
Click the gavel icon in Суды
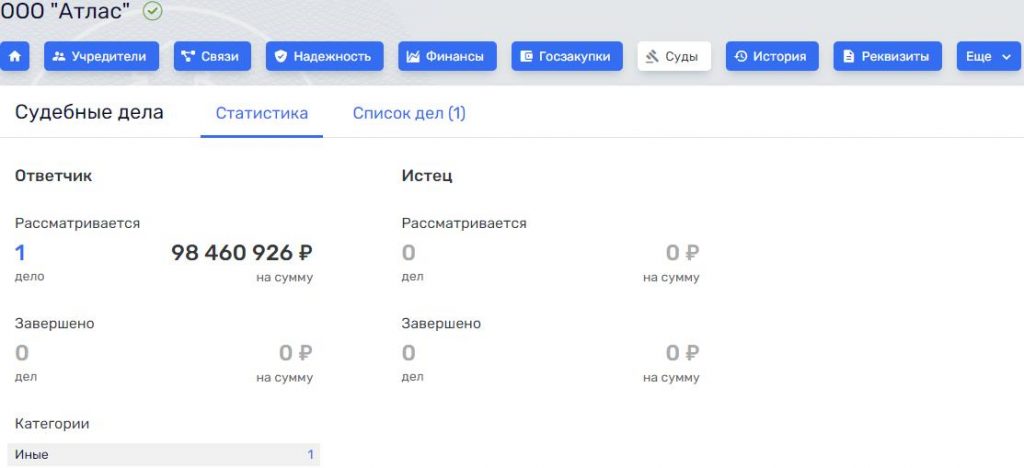click(x=652, y=56)
